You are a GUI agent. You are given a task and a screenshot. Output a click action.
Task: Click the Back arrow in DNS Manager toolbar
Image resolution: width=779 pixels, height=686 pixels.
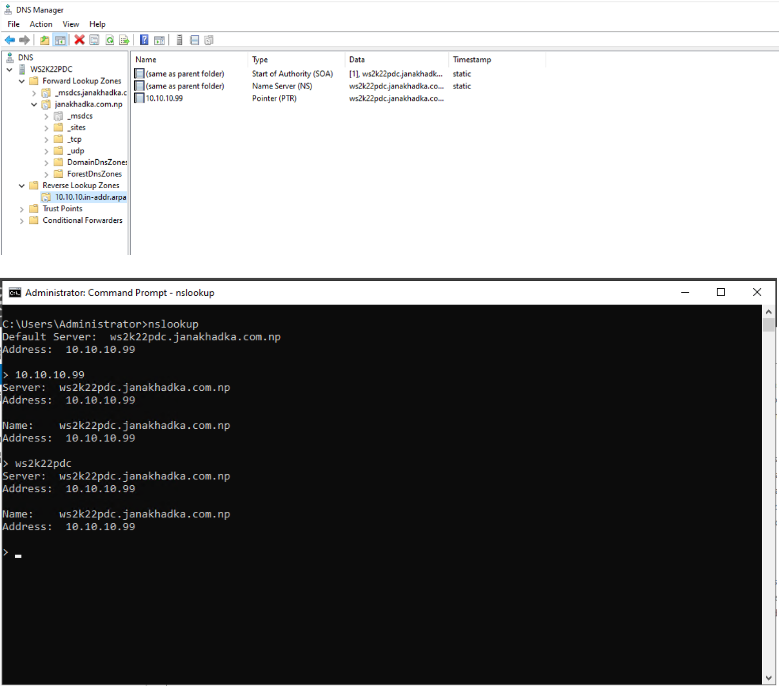(x=10, y=40)
